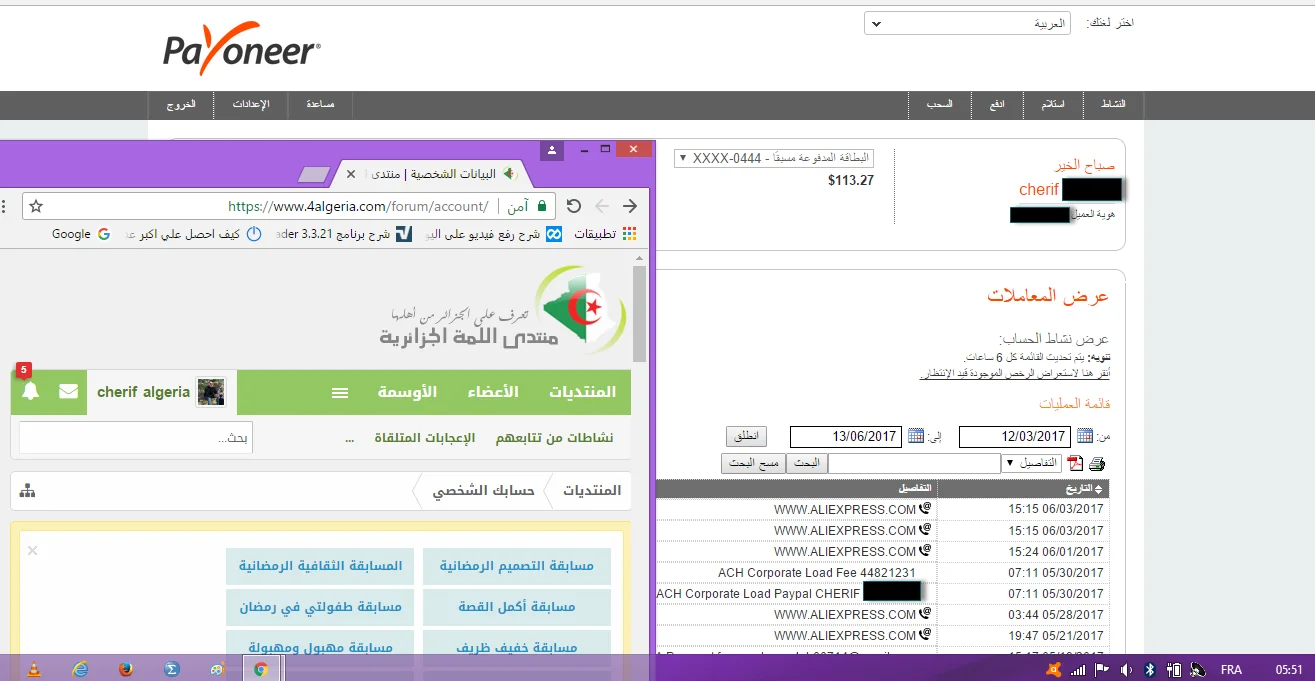Select الإعدادات in the Payoneer menu bar
The image size is (1315, 681).
coord(251,105)
